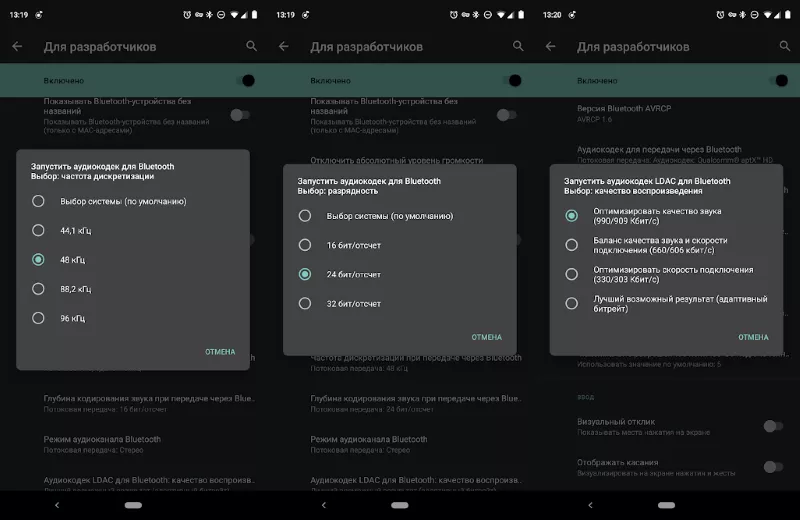The height and width of the screenshot is (520, 800).
Task: Tap back arrow in the right phone screen
Action: coord(550,46)
